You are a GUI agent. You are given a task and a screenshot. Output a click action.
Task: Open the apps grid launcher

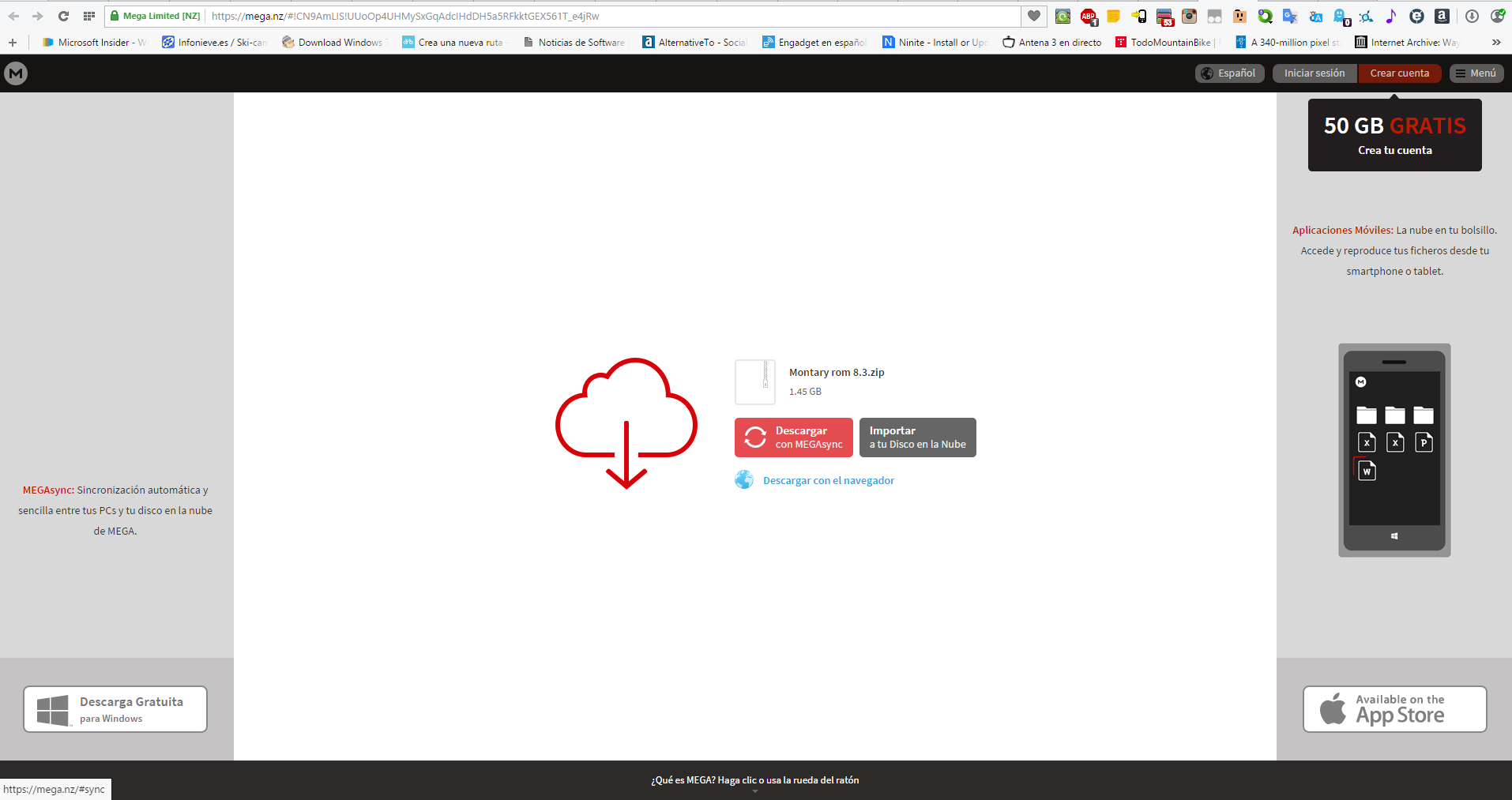[89, 16]
